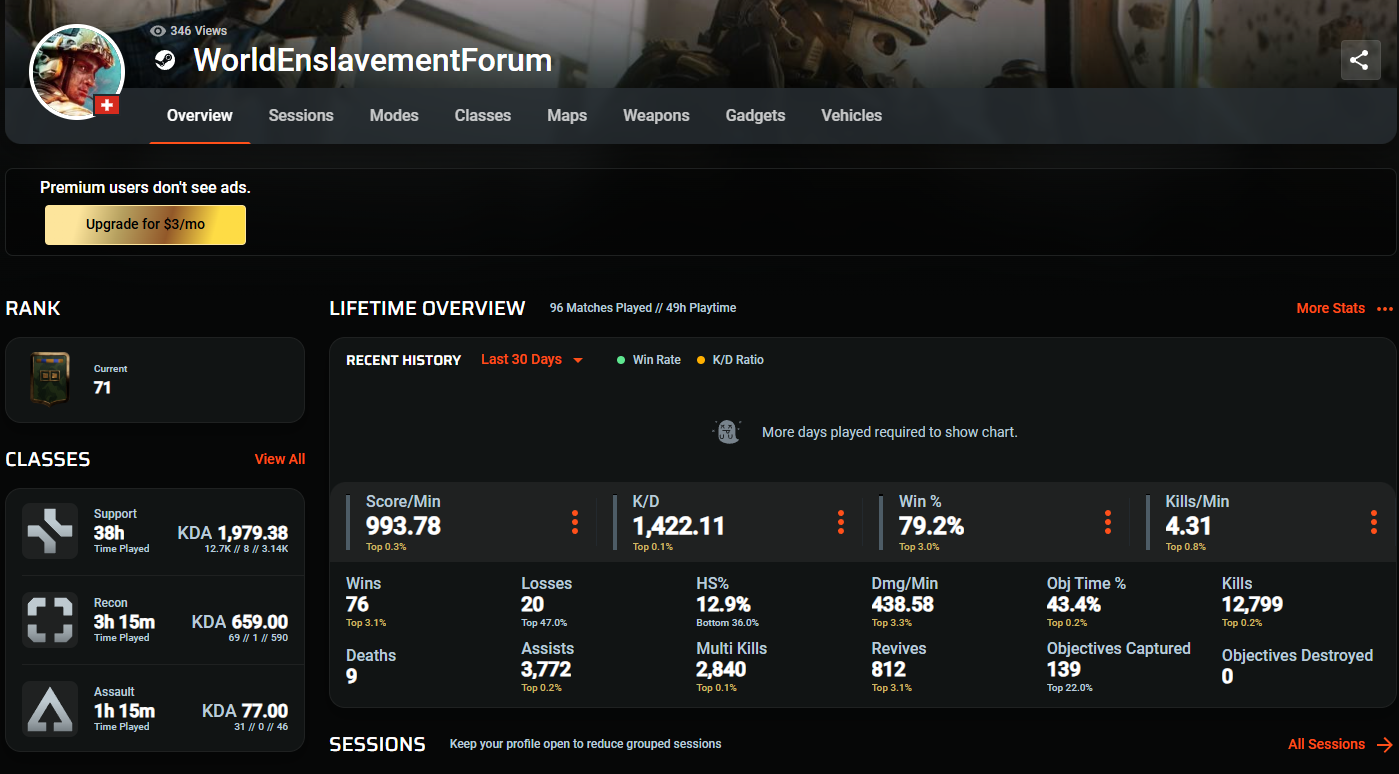Screen dimensions: 1399x774
Task: Click the share icon button
Action: [1359, 60]
